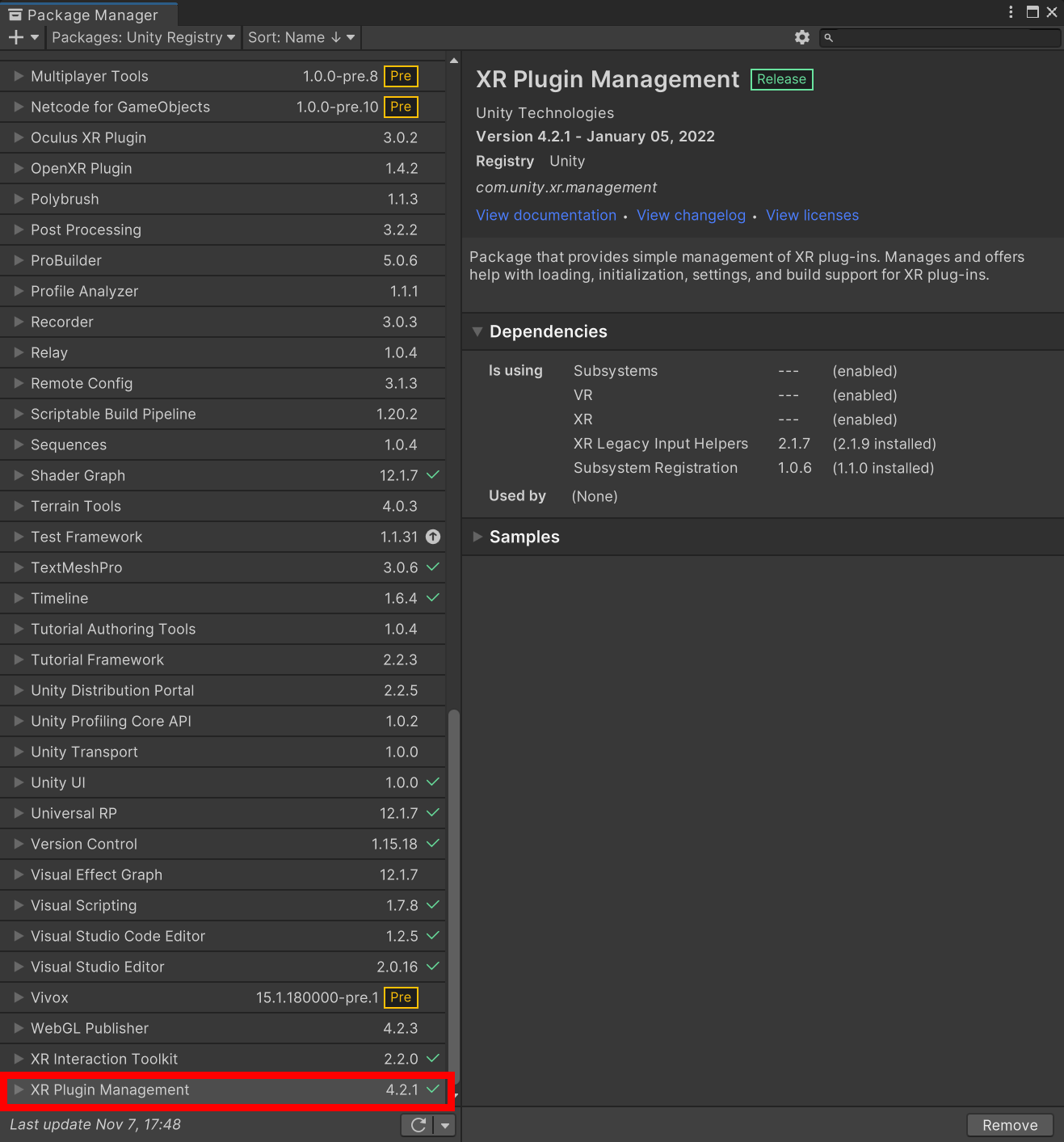1064x1142 pixels.
Task: Select the Relay package
Action: (x=222, y=352)
